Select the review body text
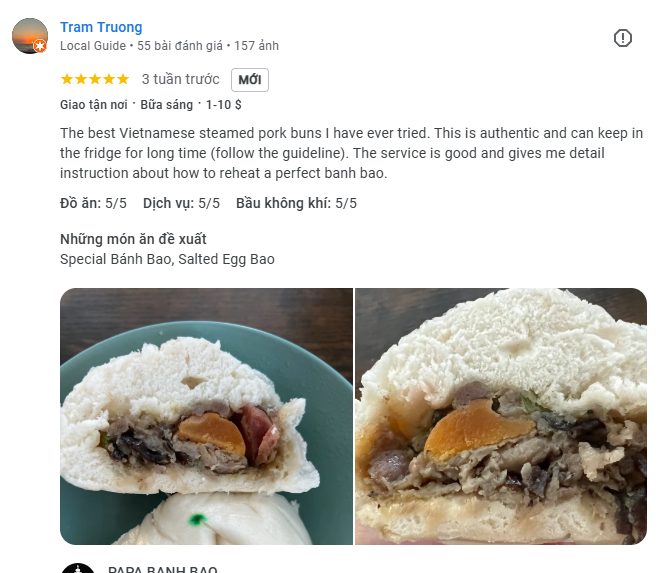Viewport: 668px width, 573px height. coord(351,153)
